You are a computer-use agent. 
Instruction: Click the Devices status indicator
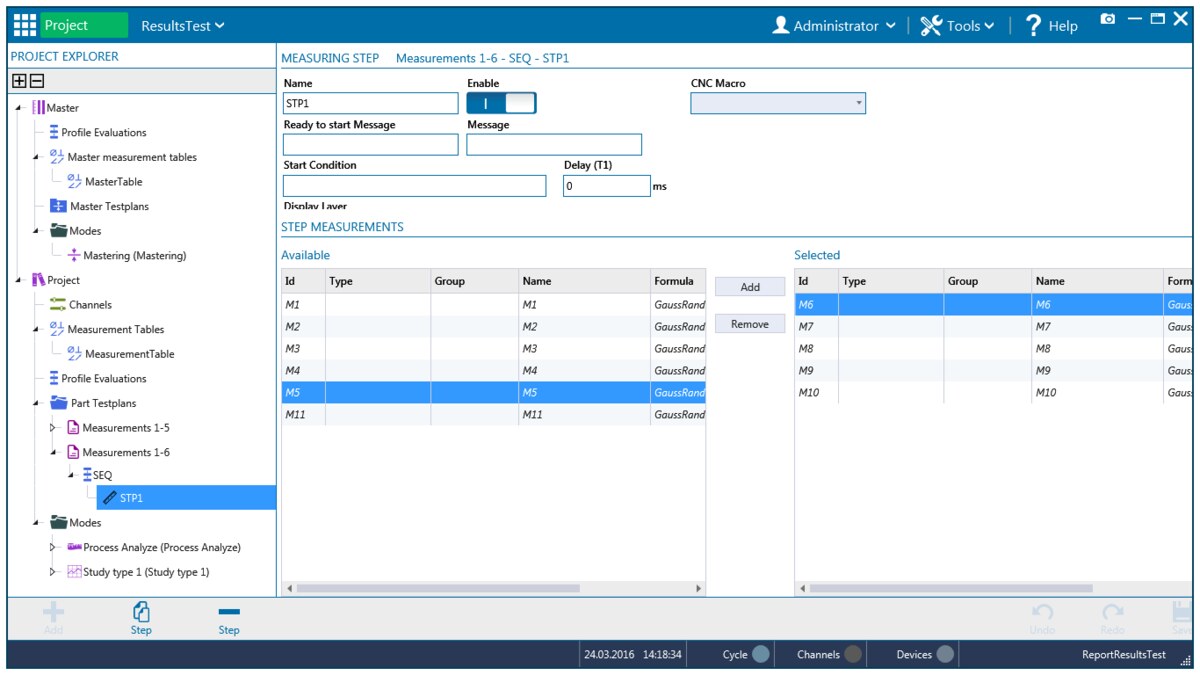pos(945,655)
